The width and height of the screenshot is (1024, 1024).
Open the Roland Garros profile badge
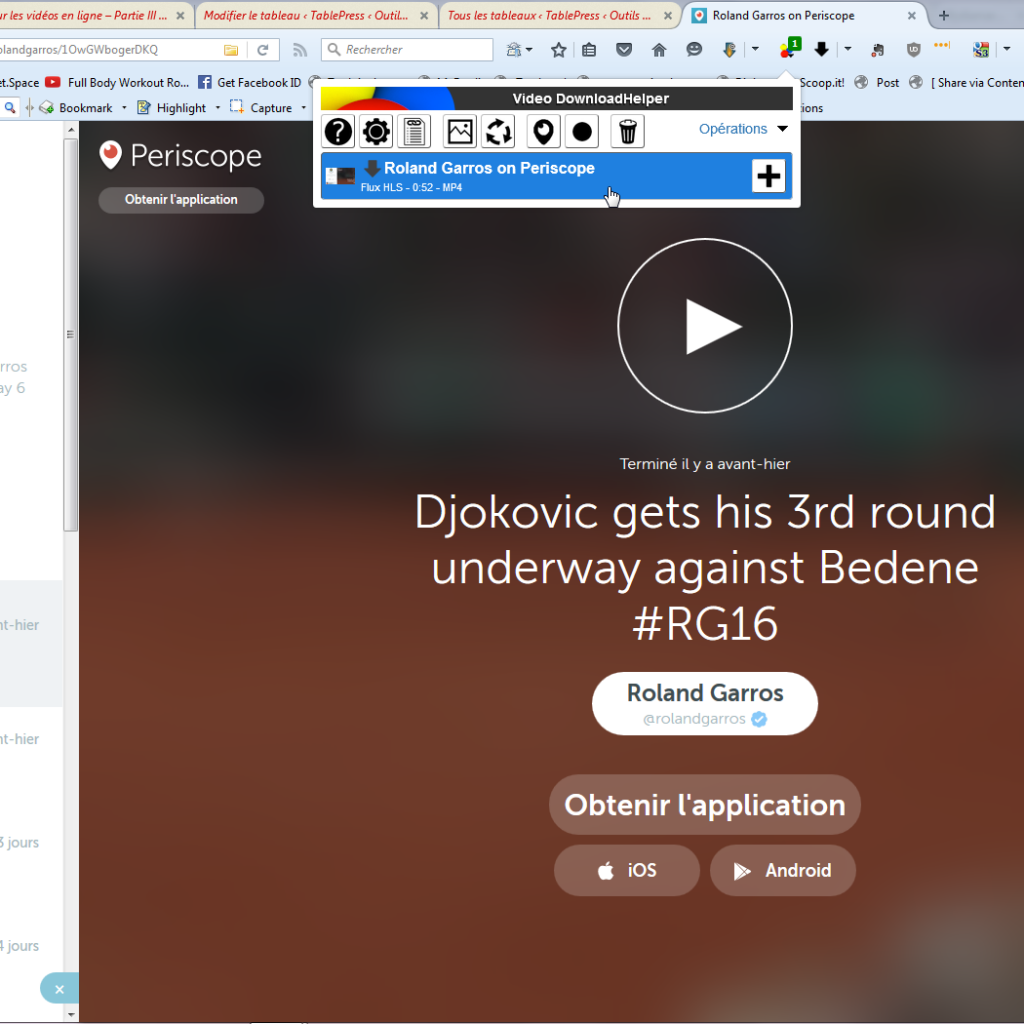[705, 703]
